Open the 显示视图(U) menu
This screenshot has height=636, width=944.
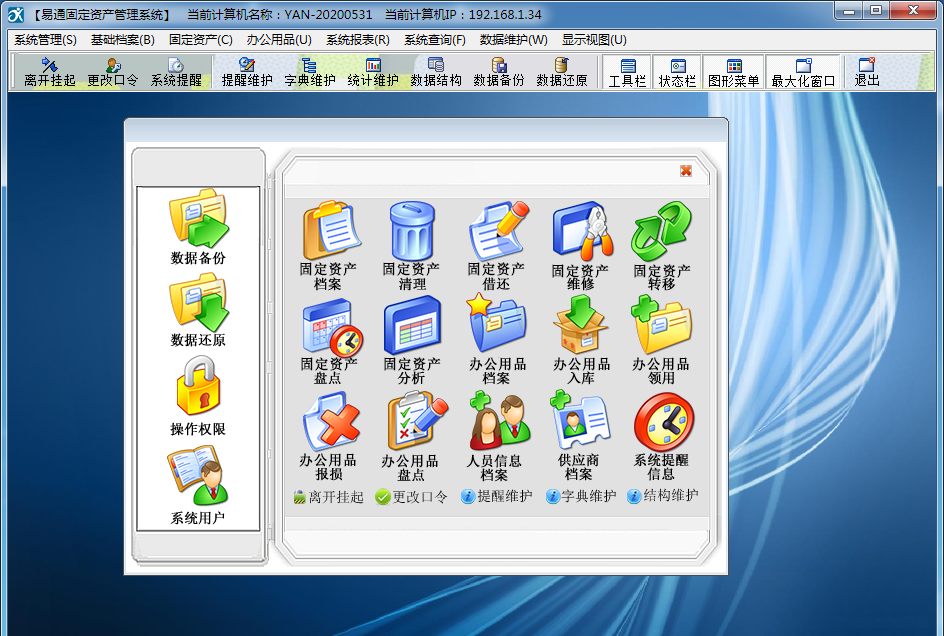click(594, 40)
